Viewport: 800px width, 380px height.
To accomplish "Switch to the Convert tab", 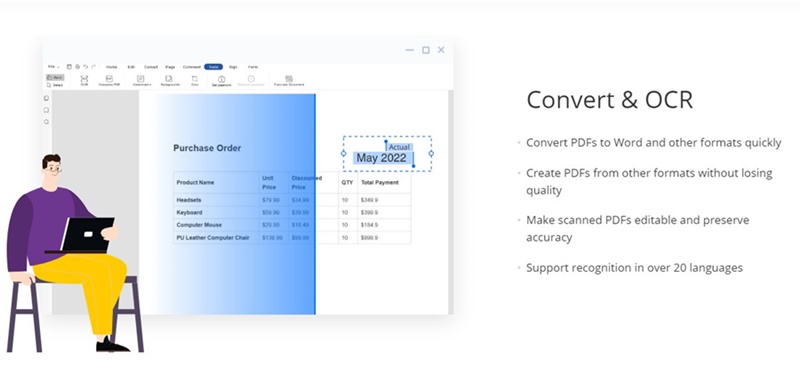I will 151,67.
